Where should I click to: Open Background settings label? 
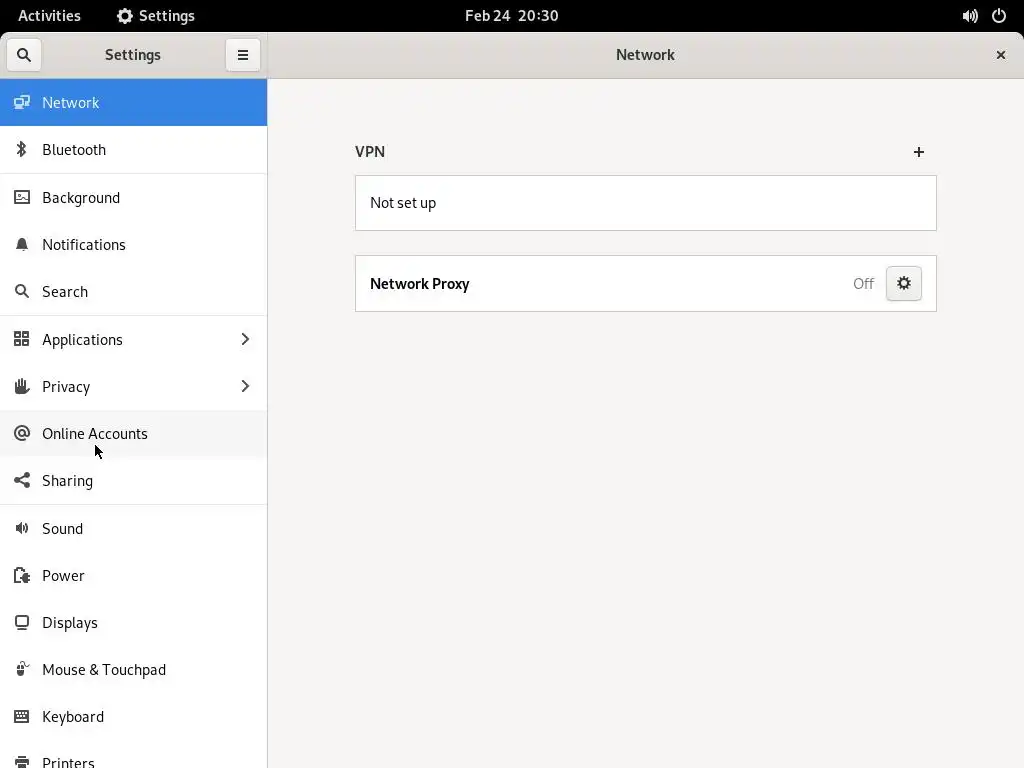81,198
